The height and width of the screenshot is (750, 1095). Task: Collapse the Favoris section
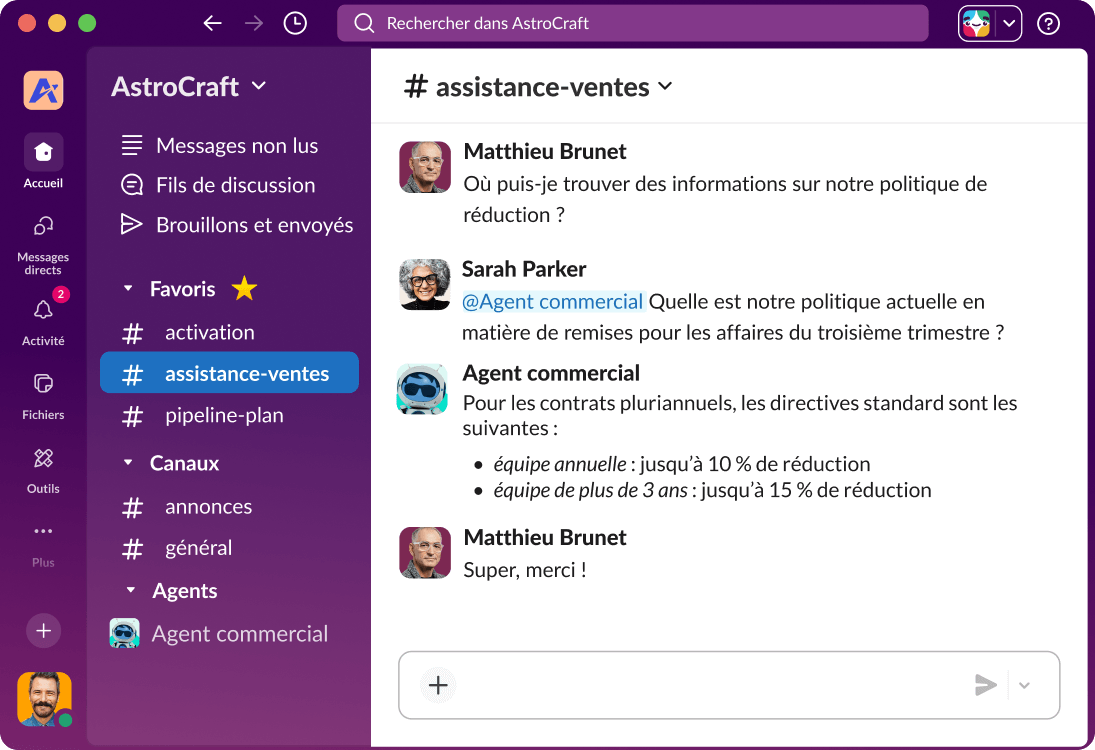click(x=128, y=288)
